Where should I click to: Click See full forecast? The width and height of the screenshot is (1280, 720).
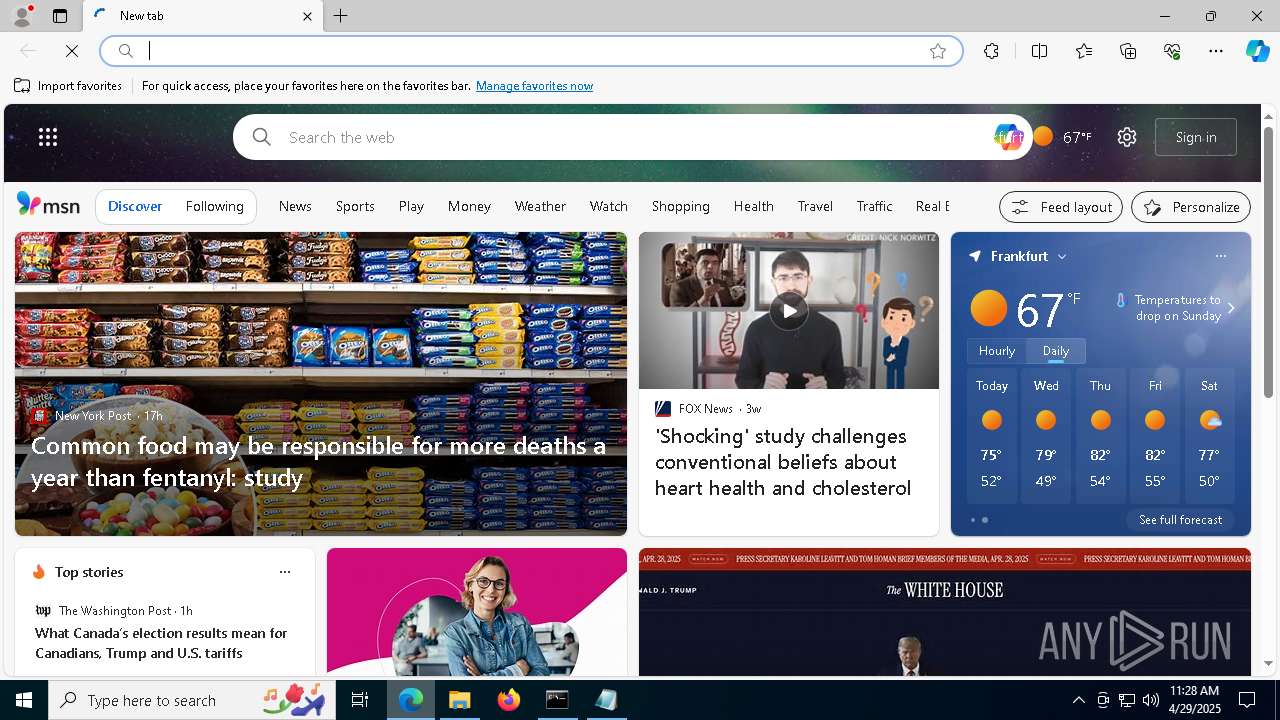point(1180,520)
